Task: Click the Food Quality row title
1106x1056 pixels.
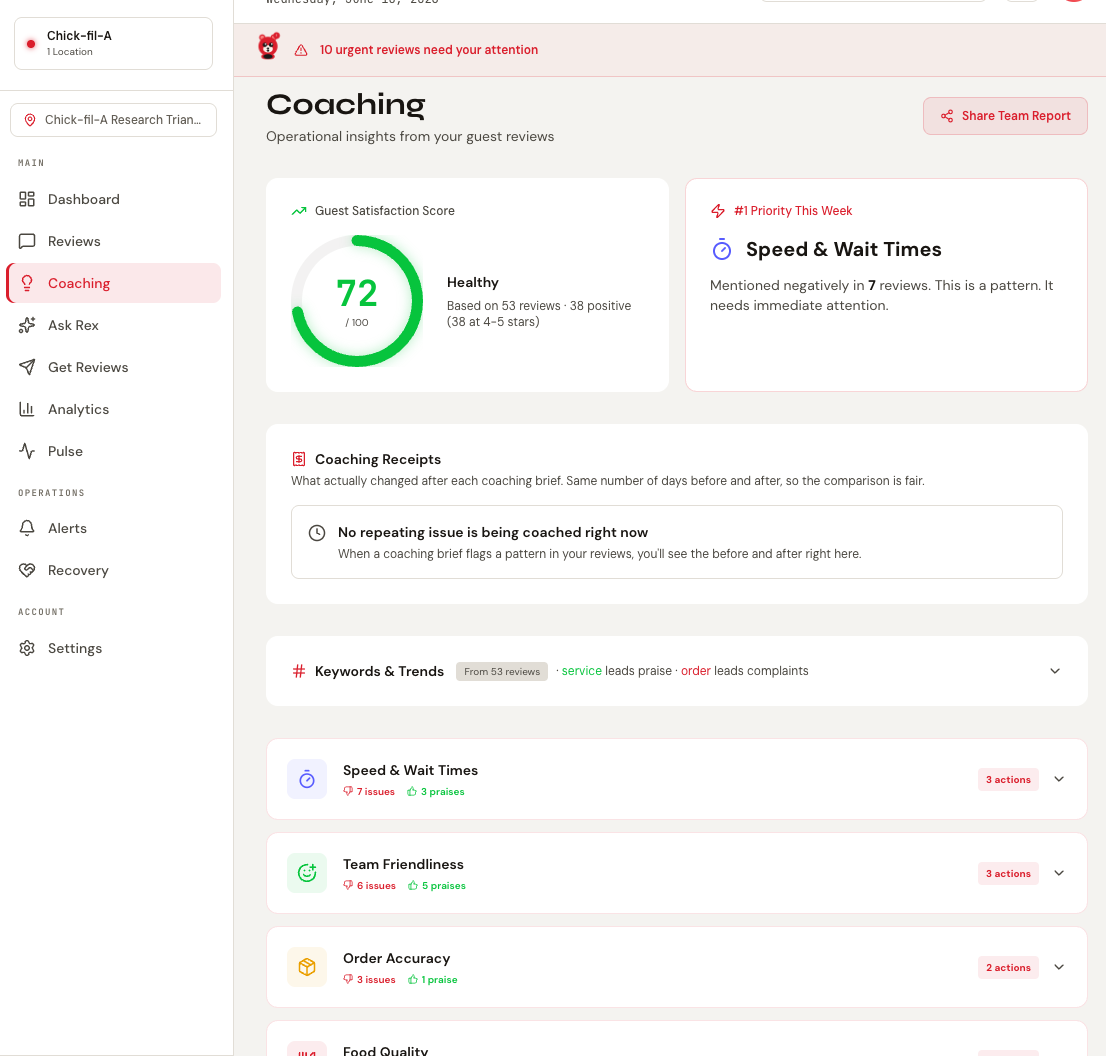Action: pyautogui.click(x=385, y=1050)
